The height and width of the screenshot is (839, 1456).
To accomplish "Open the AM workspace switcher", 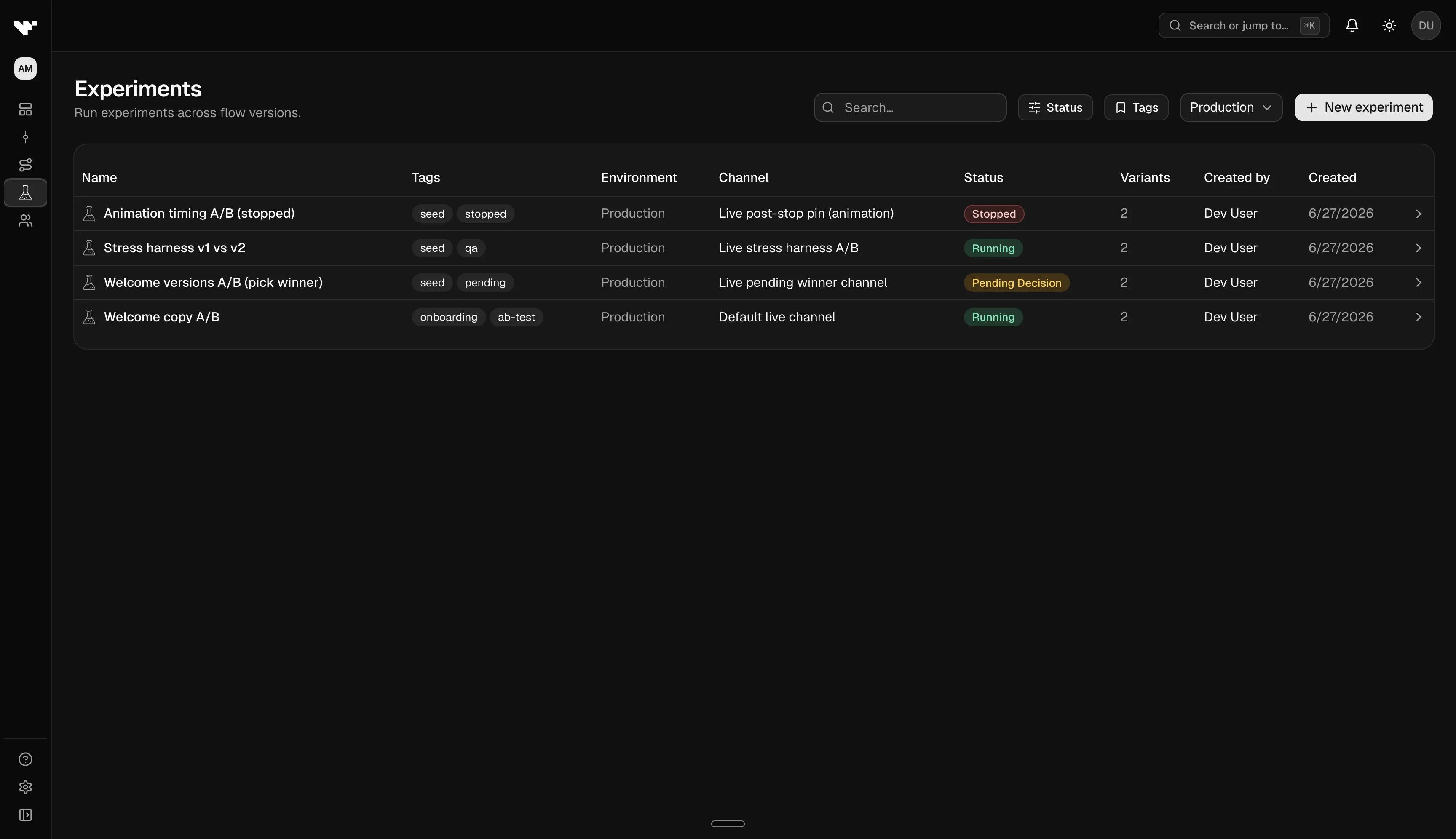I will (25, 68).
